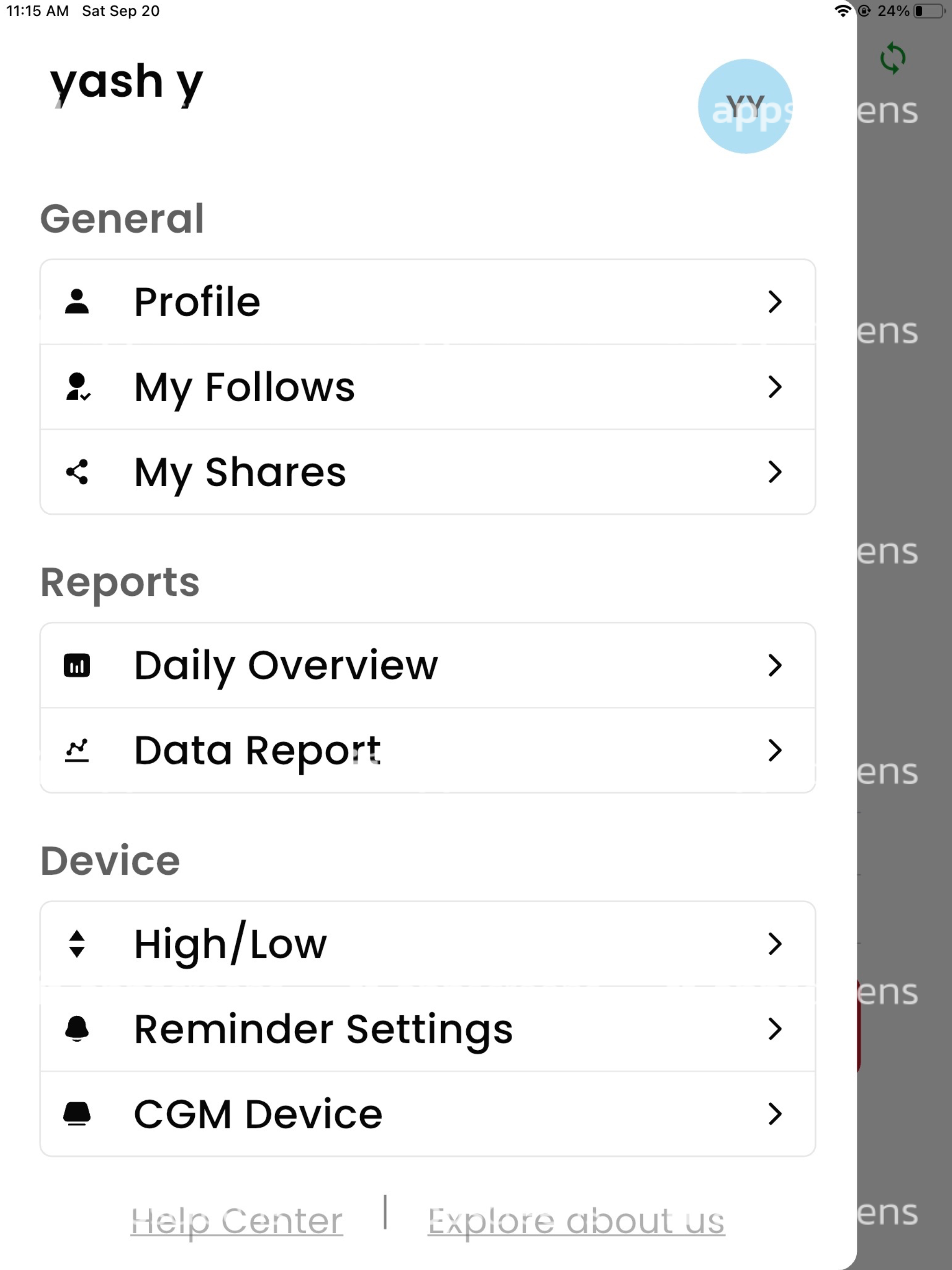Image resolution: width=952 pixels, height=1270 pixels.
Task: Tap the Reminder Settings bell icon
Action: [77, 1029]
